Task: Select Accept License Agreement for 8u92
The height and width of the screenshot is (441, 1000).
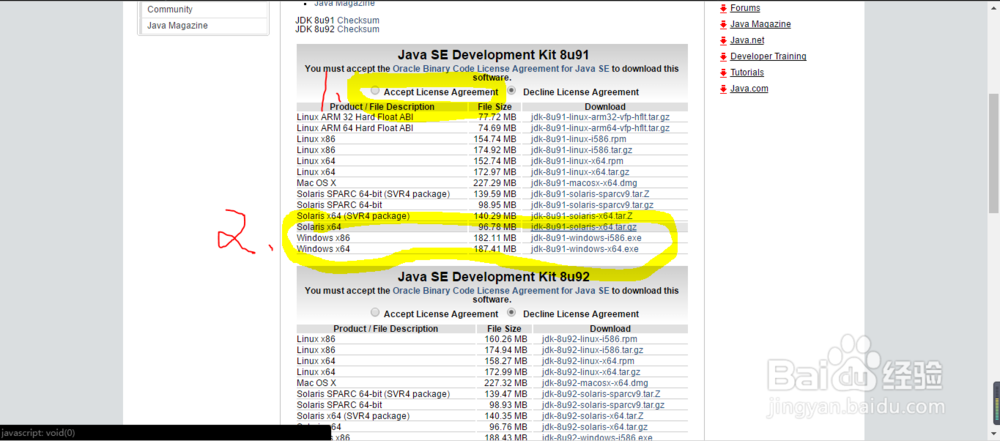Action: (375, 313)
